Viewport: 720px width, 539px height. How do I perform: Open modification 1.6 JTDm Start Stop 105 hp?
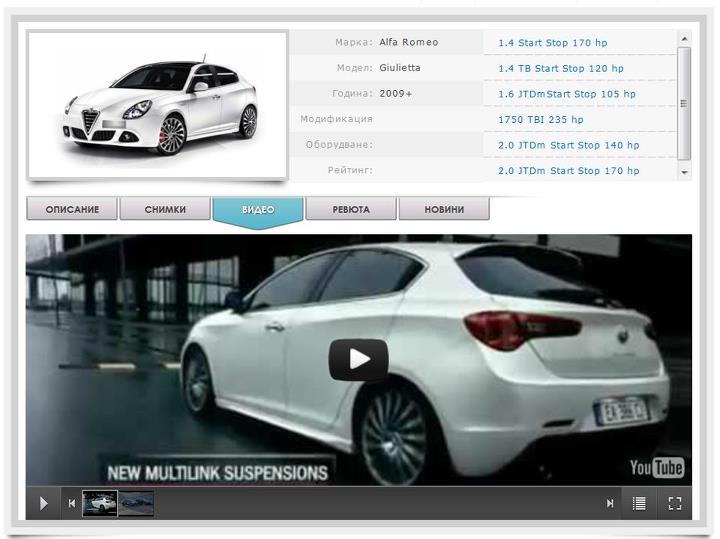[567, 94]
